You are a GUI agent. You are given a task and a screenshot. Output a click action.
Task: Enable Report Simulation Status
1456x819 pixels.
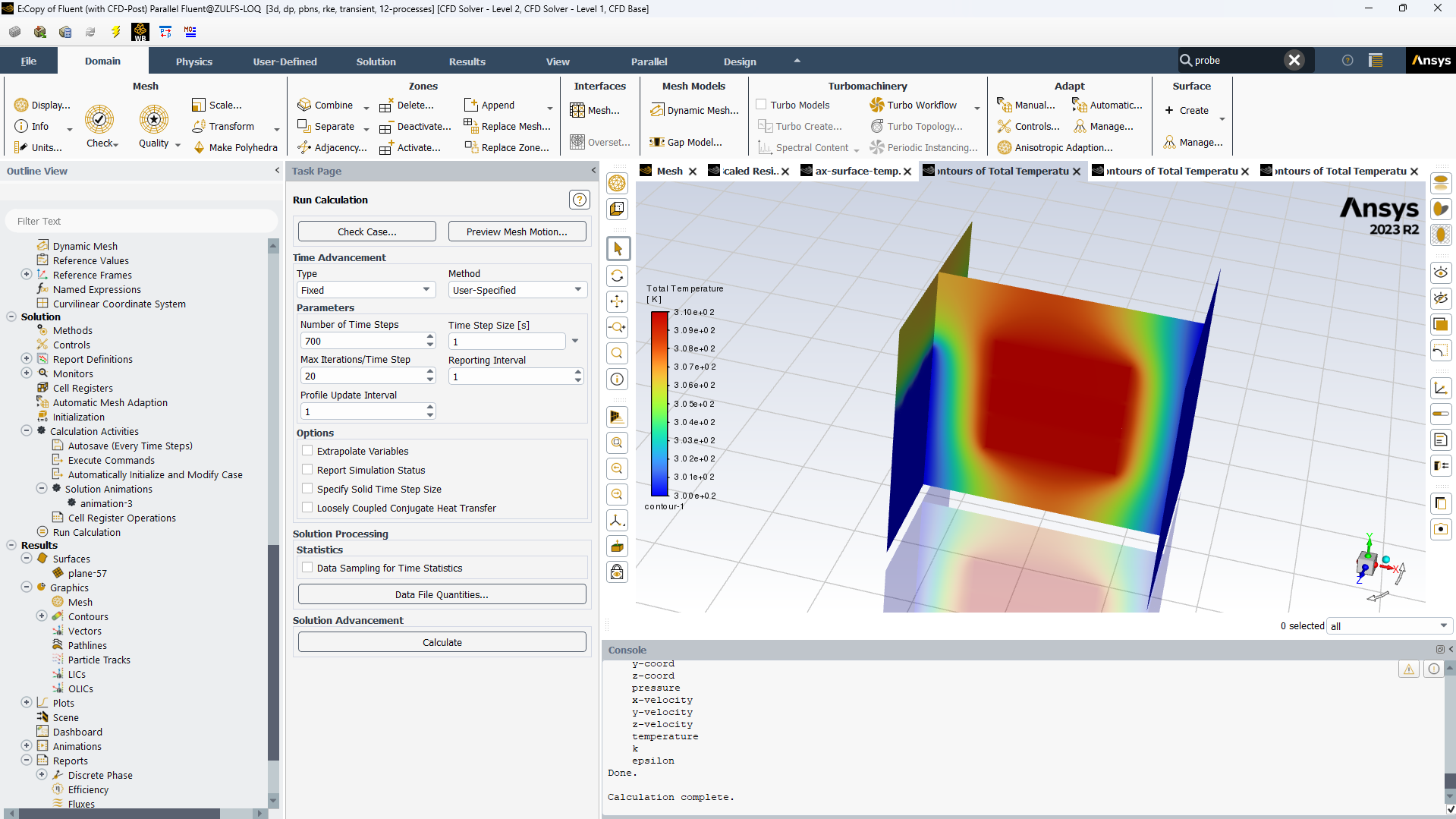click(307, 470)
